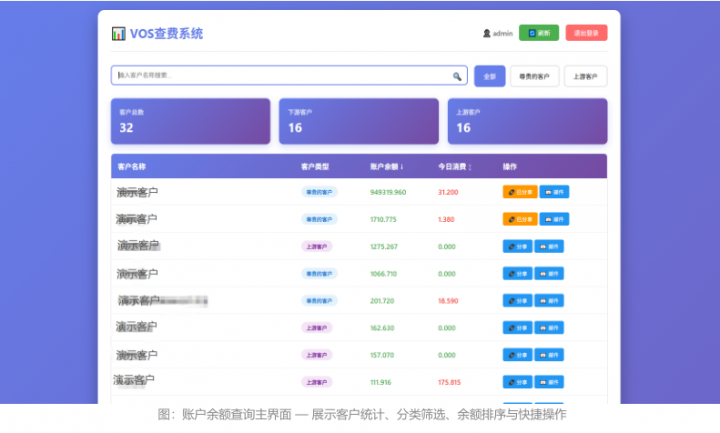Select the 尊贵的客户 filter tab
The image size is (720, 433).
click(534, 76)
